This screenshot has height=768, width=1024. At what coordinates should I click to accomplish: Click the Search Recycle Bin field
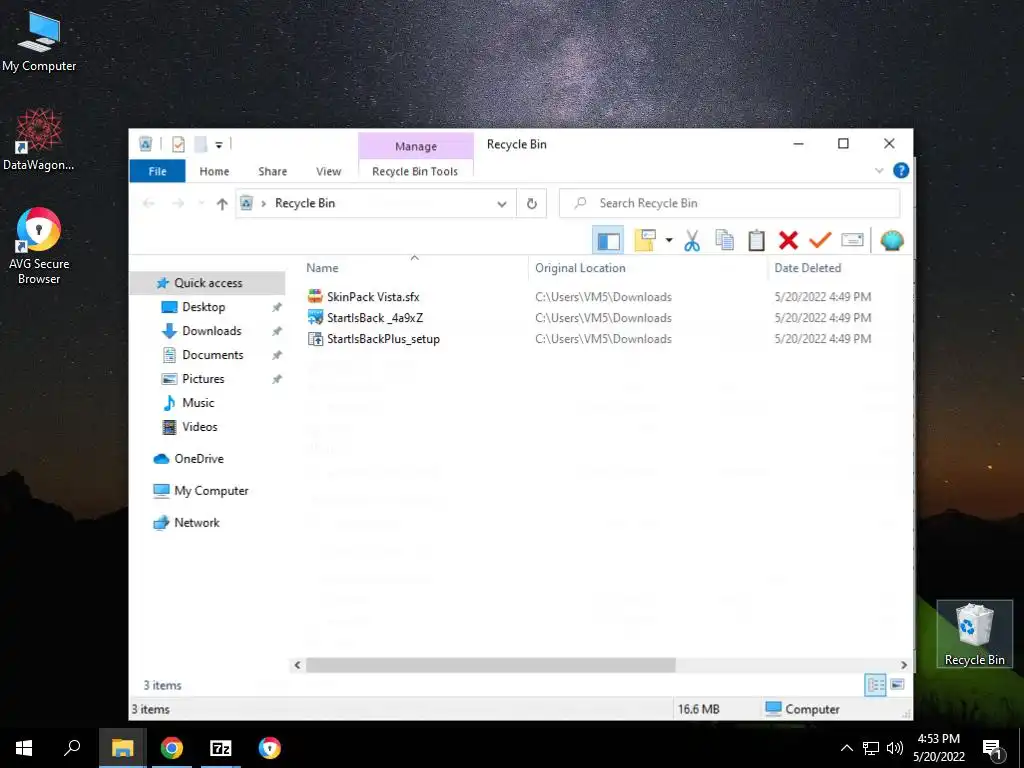click(x=729, y=203)
